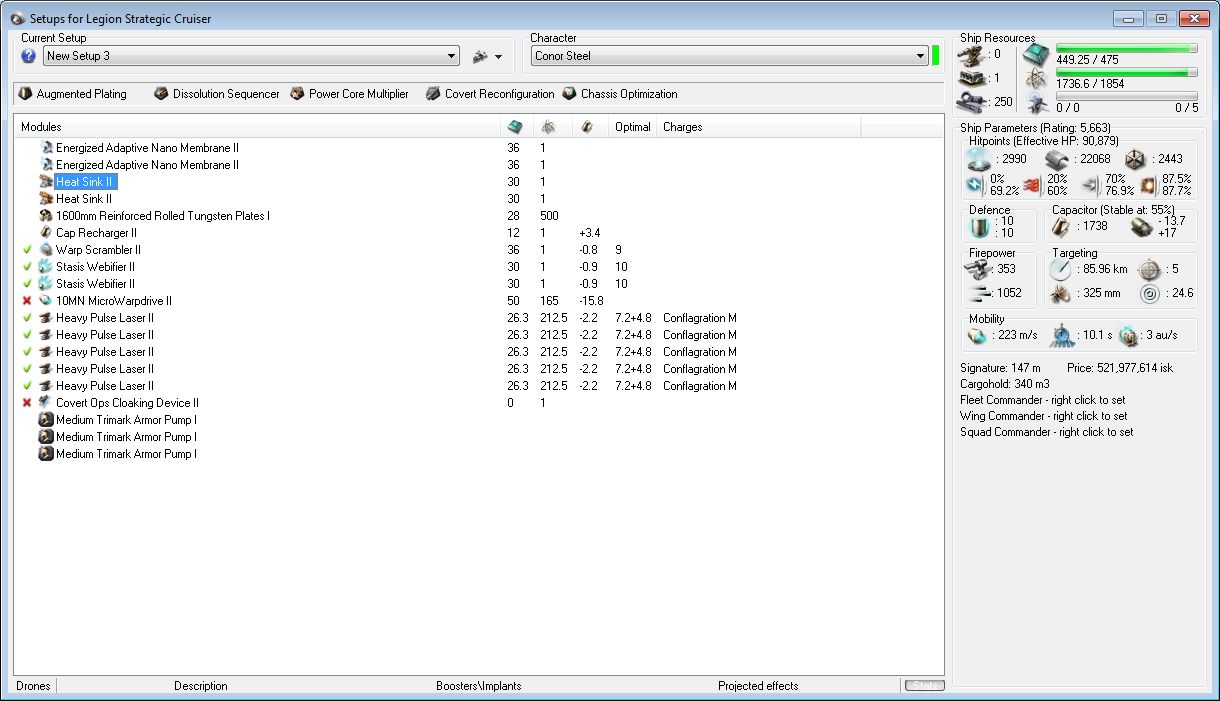Screen dimensions: 1220x701
Task: Click the Cargohold: 340 m3 value
Action: coord(1004,384)
